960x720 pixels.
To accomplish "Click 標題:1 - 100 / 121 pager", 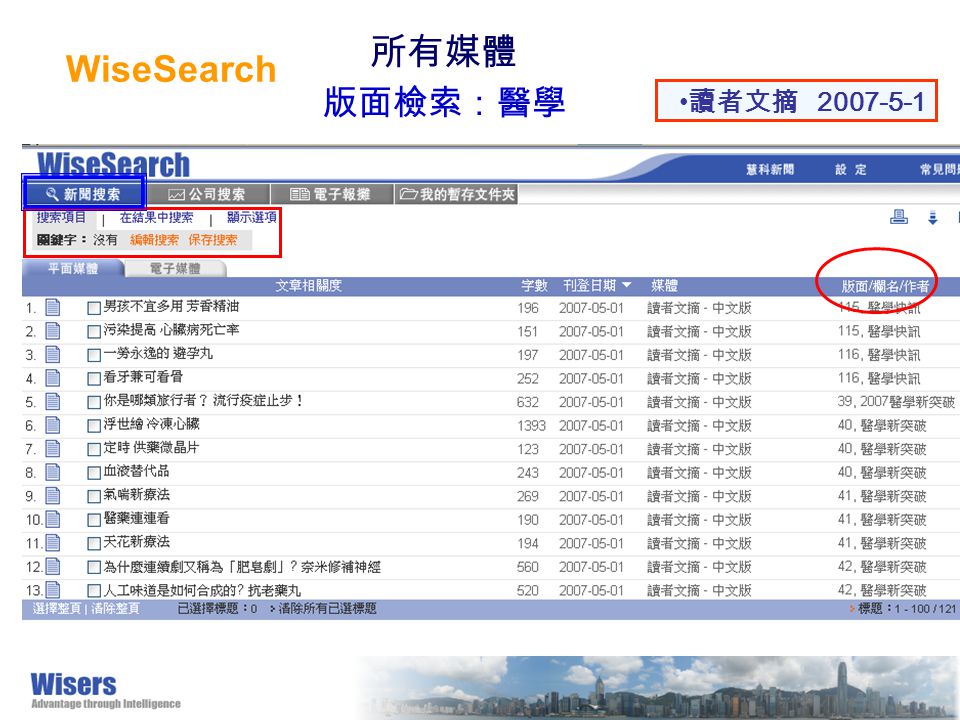I will [x=907, y=609].
